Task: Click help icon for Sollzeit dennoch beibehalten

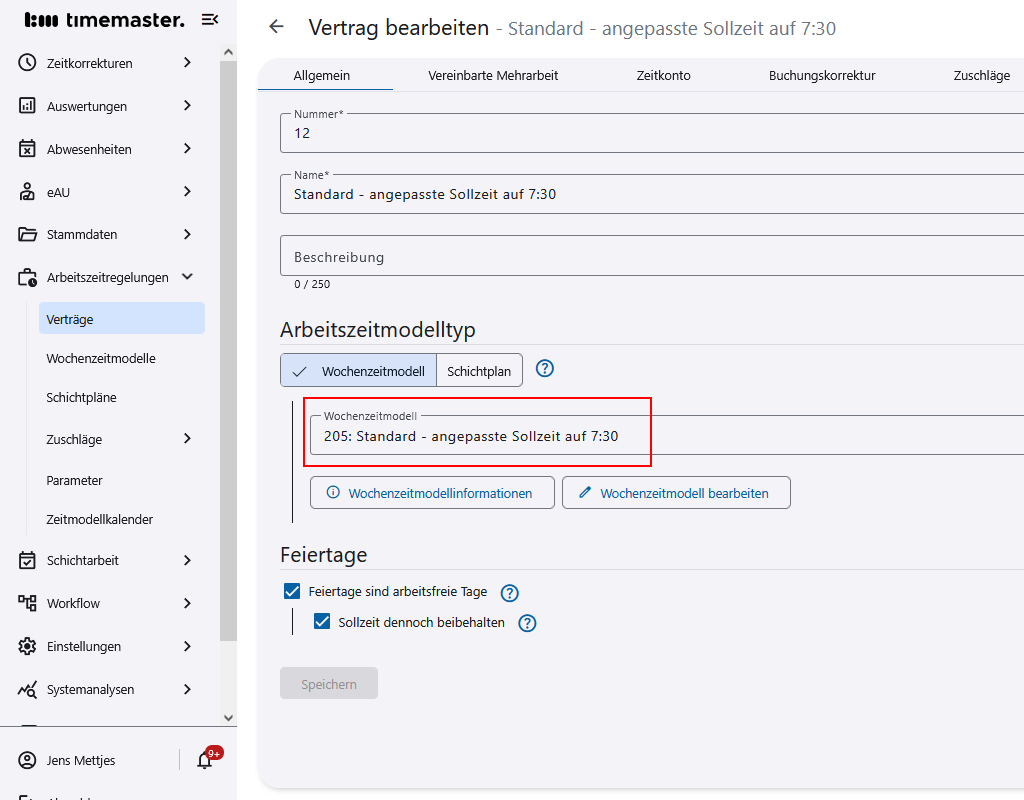Action: pos(527,623)
